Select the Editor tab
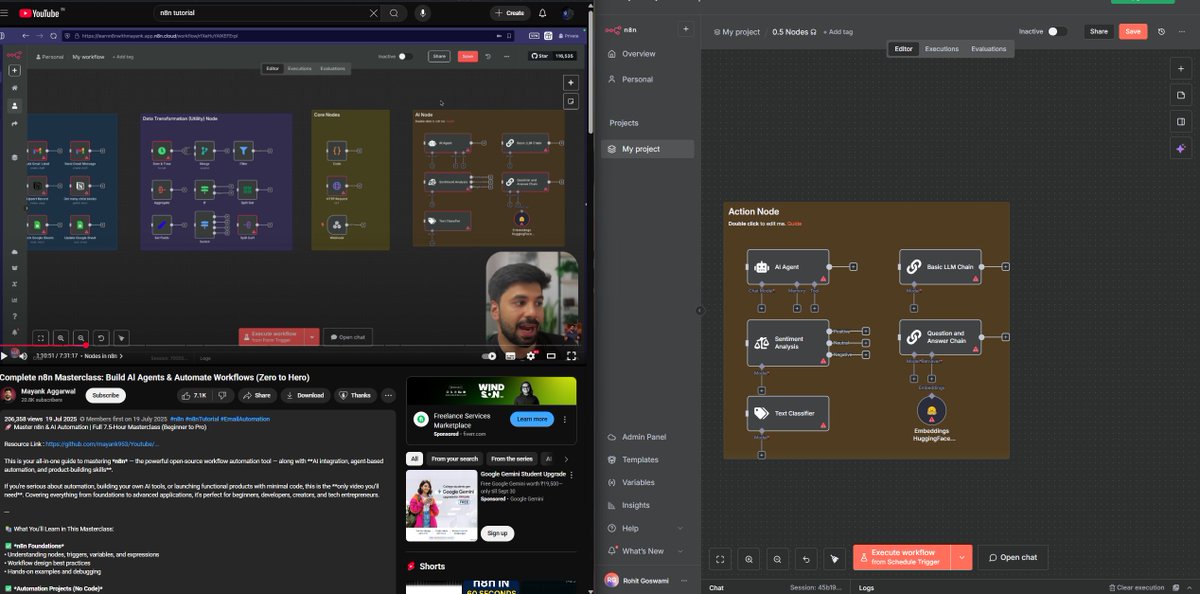 tap(903, 49)
